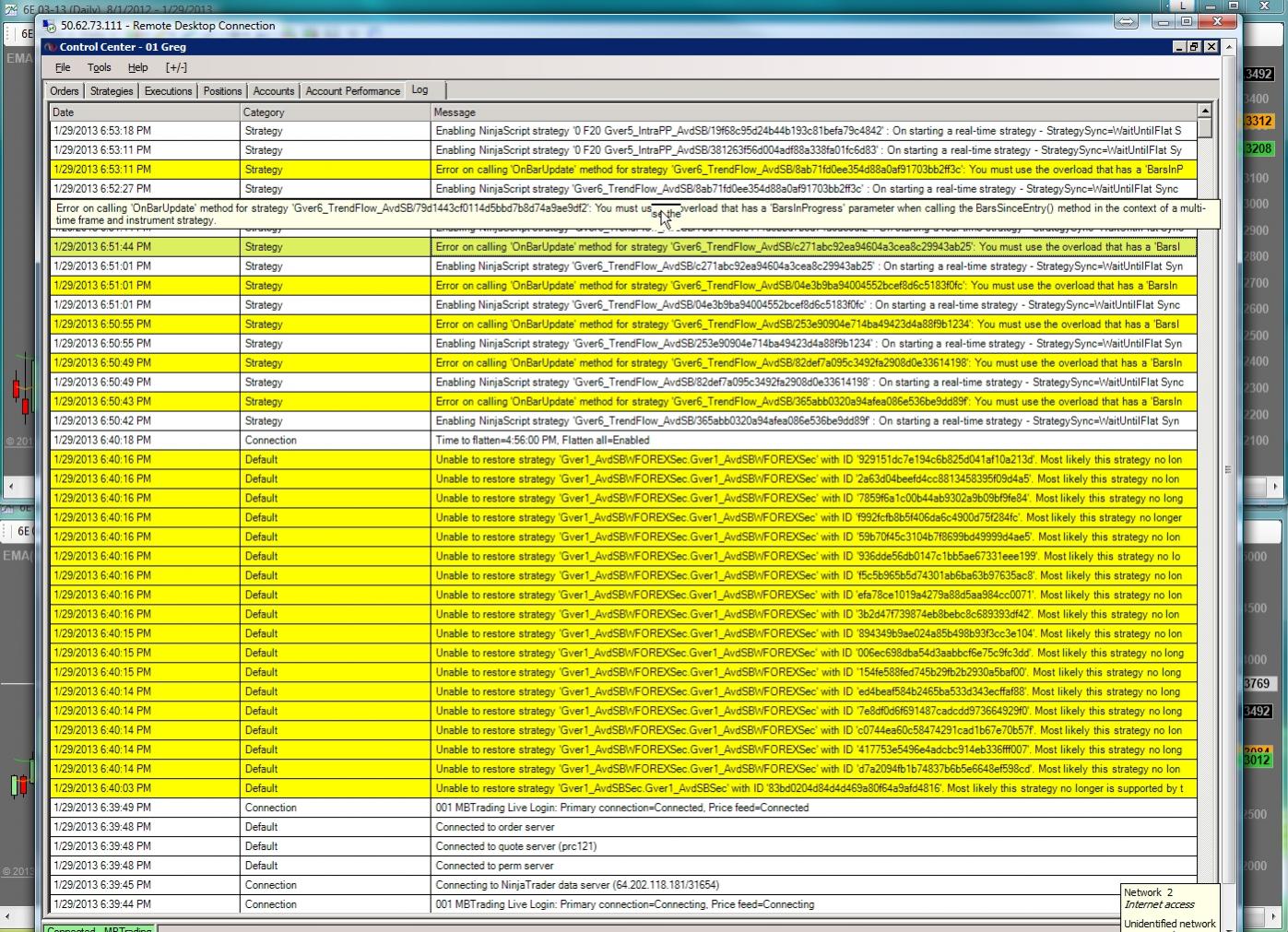
Task: Sort log by the Date column header
Action: (145, 112)
